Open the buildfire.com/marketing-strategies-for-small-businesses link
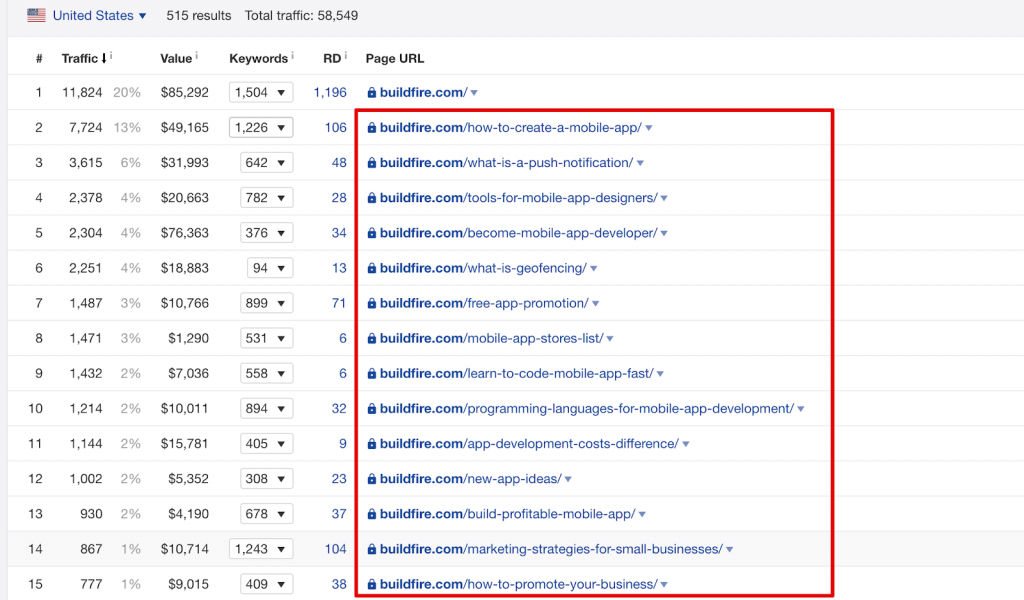1024x600 pixels. point(550,548)
